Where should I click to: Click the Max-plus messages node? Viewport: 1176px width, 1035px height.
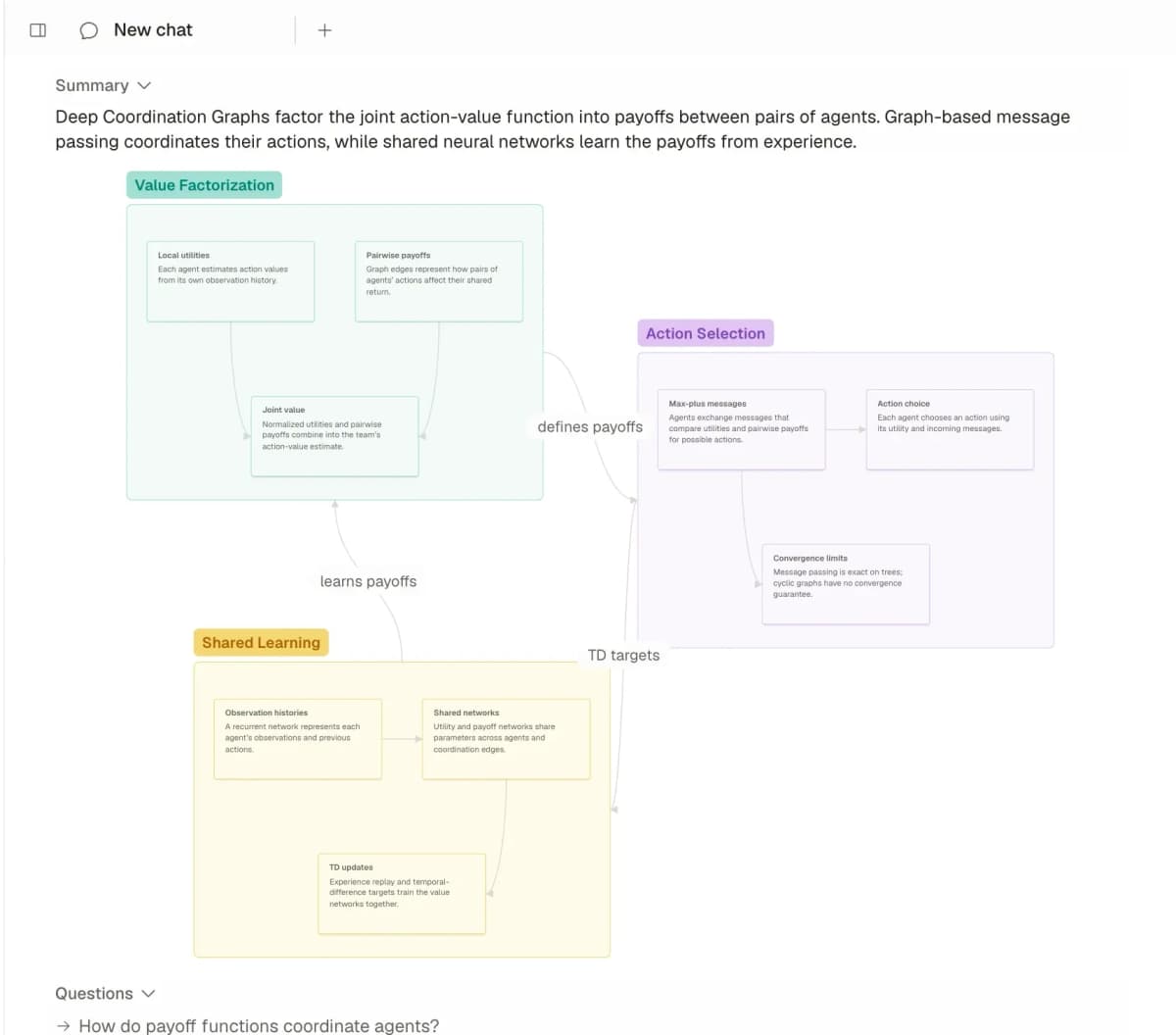click(x=742, y=429)
